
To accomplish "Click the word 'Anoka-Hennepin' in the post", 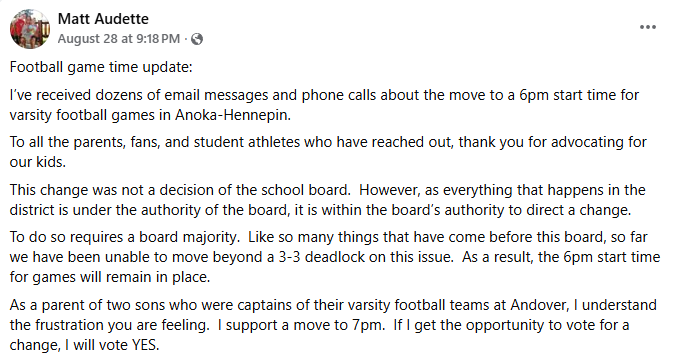I will [231, 115].
